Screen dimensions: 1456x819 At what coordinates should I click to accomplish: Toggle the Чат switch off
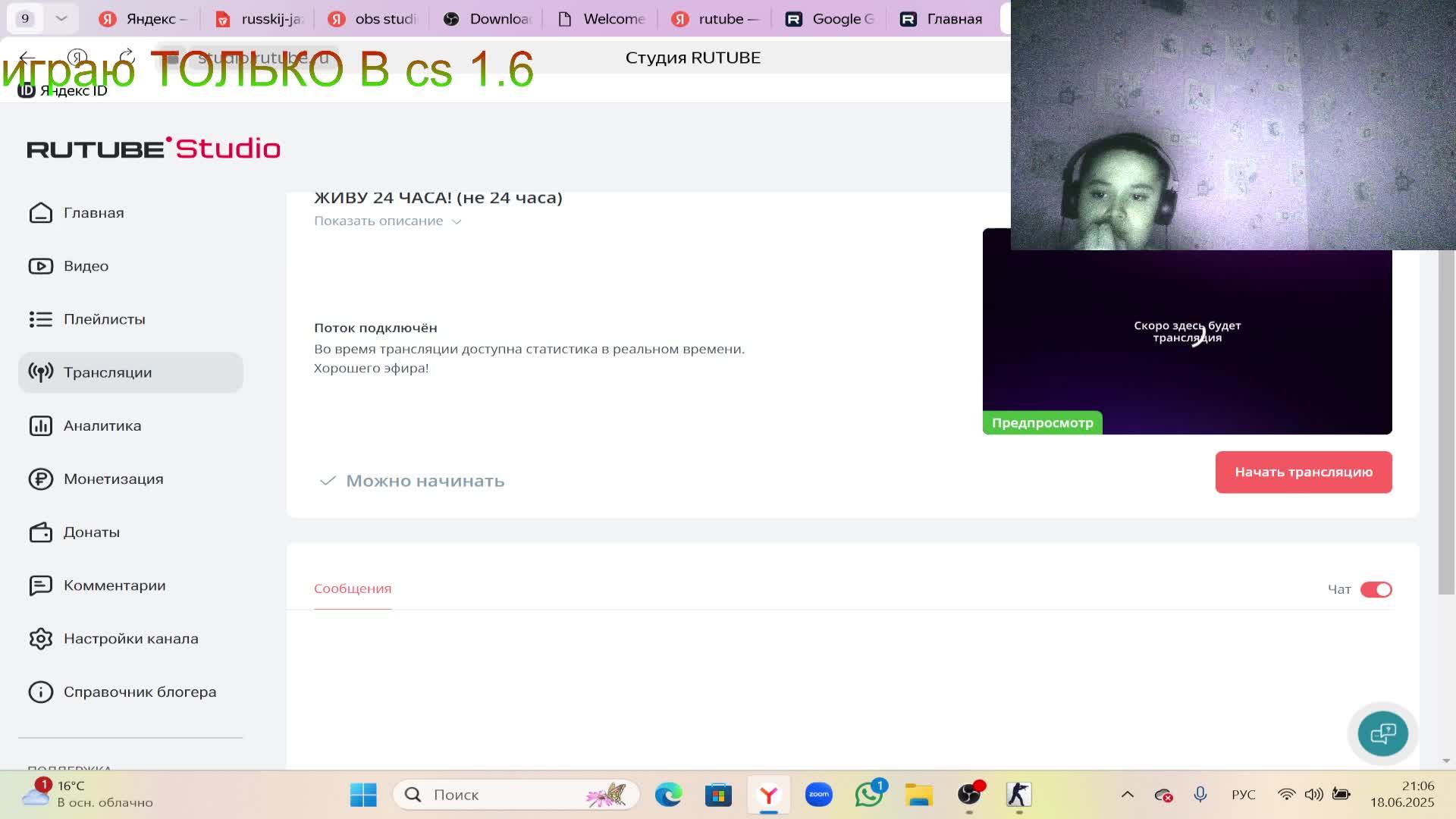[x=1376, y=589]
